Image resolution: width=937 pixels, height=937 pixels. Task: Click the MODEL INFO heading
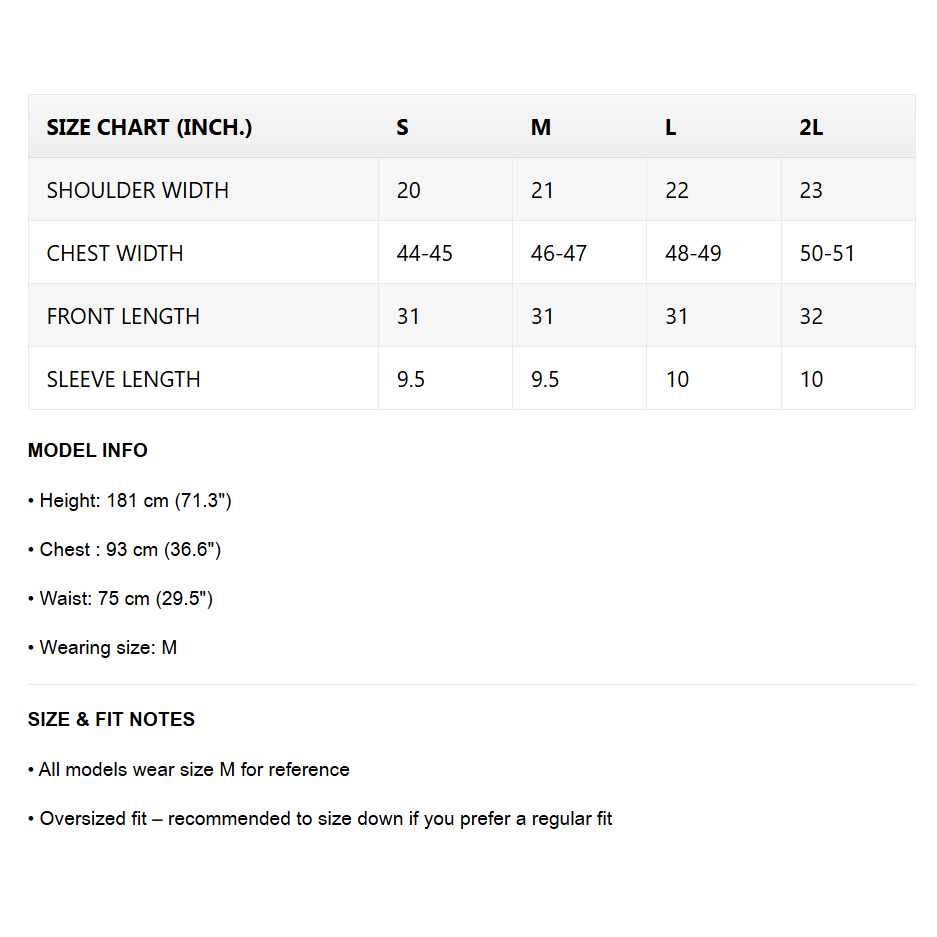[88, 450]
